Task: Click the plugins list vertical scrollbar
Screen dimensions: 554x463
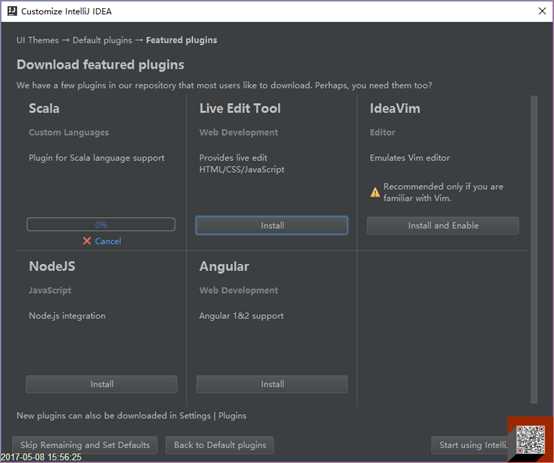Action: [x=534, y=249]
